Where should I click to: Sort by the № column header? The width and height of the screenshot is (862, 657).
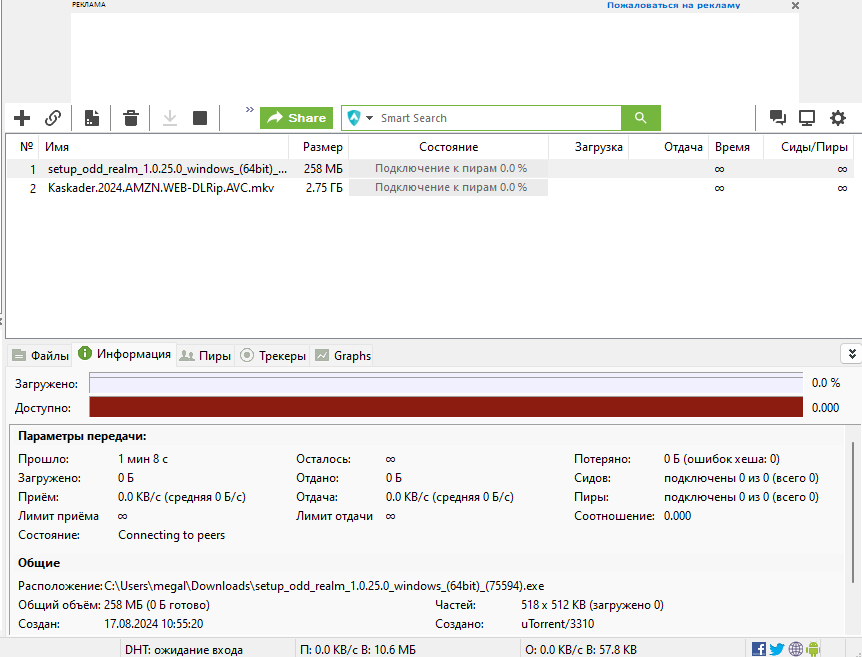26,147
